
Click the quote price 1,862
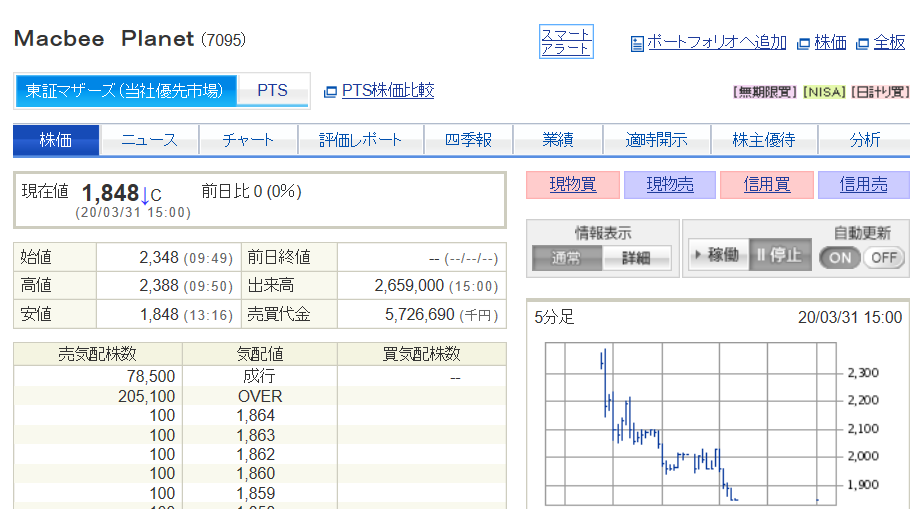[x=256, y=454]
